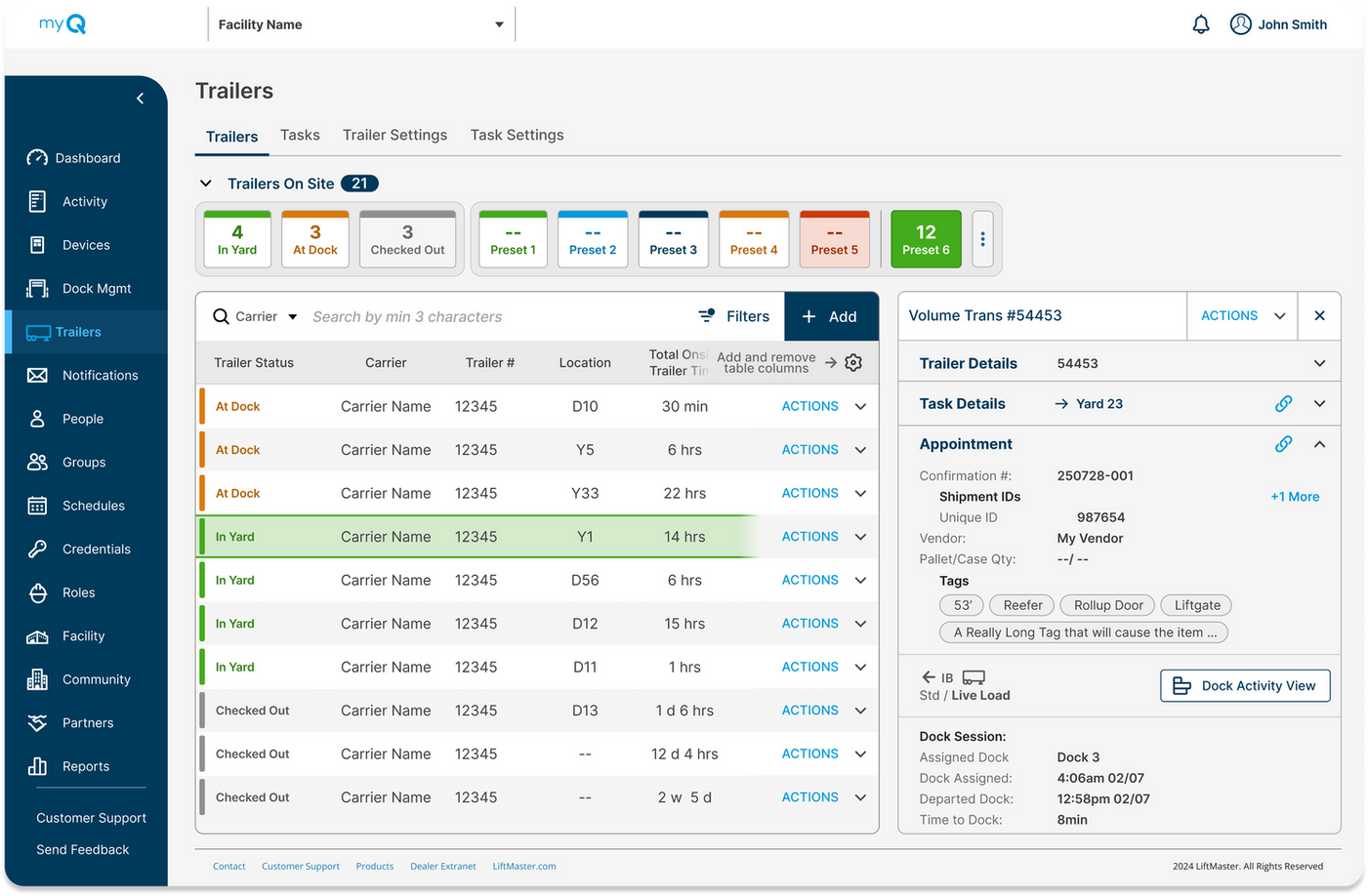The height and width of the screenshot is (896, 1368).
Task: Switch to the Trailer Settings tab
Action: 394,135
